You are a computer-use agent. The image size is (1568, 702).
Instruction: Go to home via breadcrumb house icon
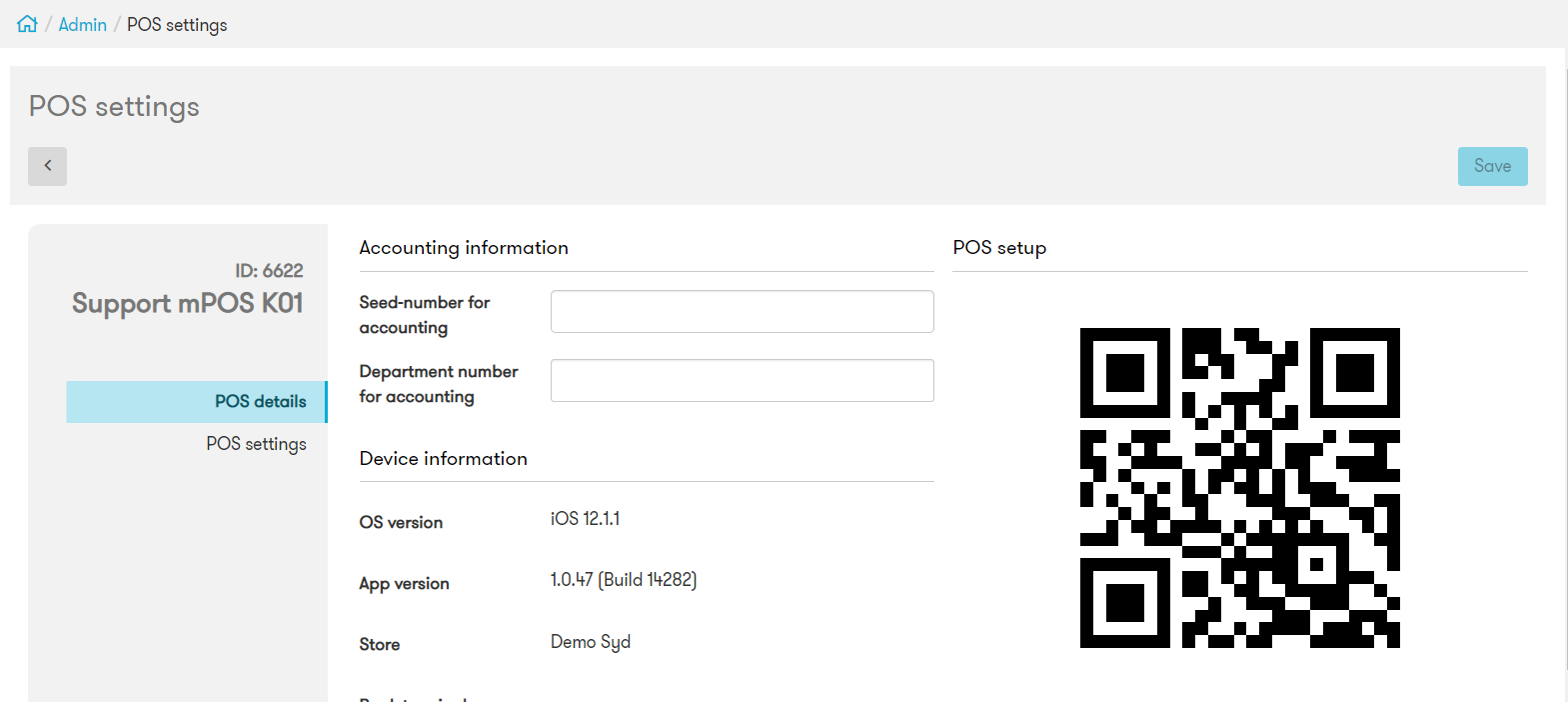pos(27,24)
